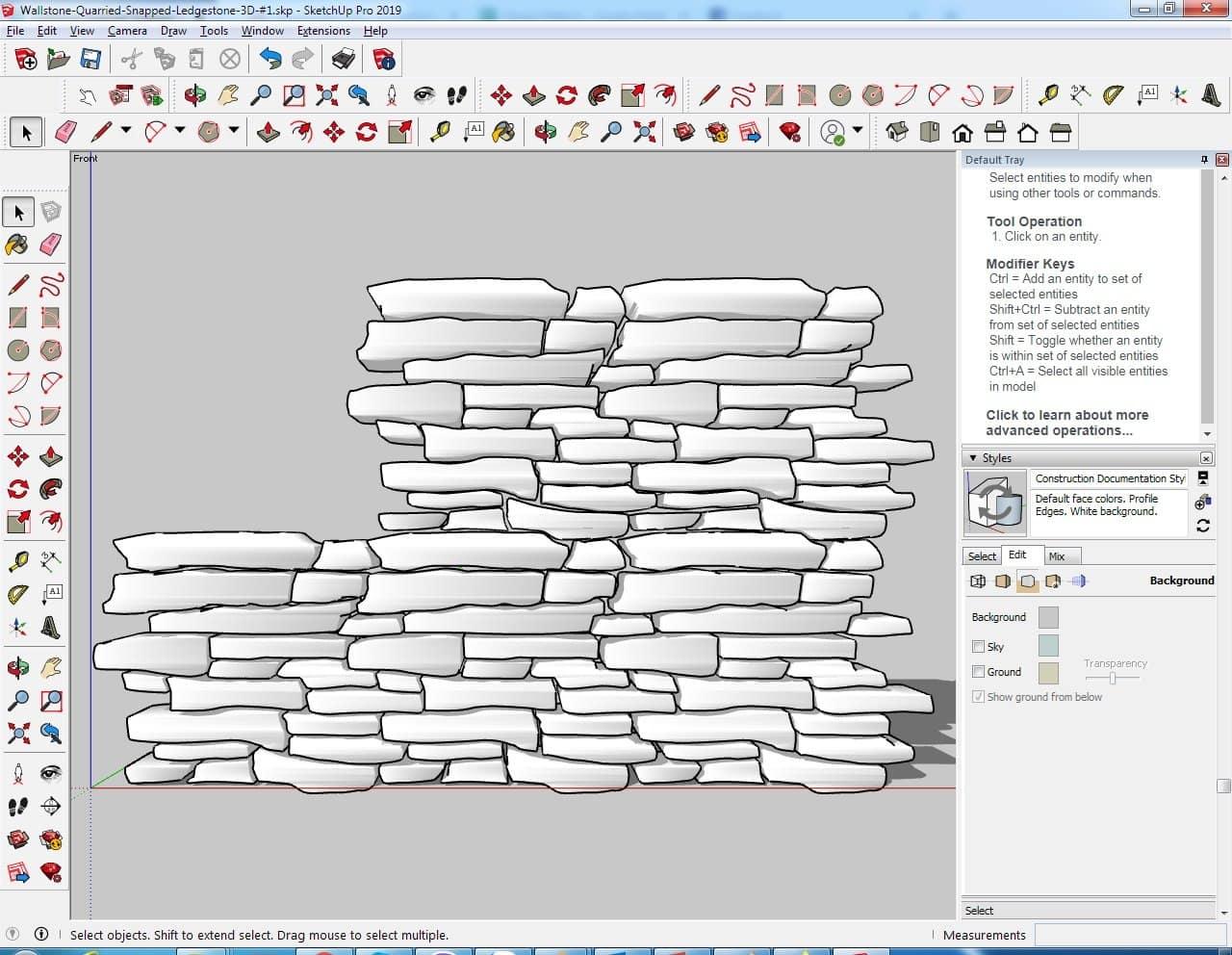
Task: Collapse the Styles panel triangle
Action: point(973,458)
